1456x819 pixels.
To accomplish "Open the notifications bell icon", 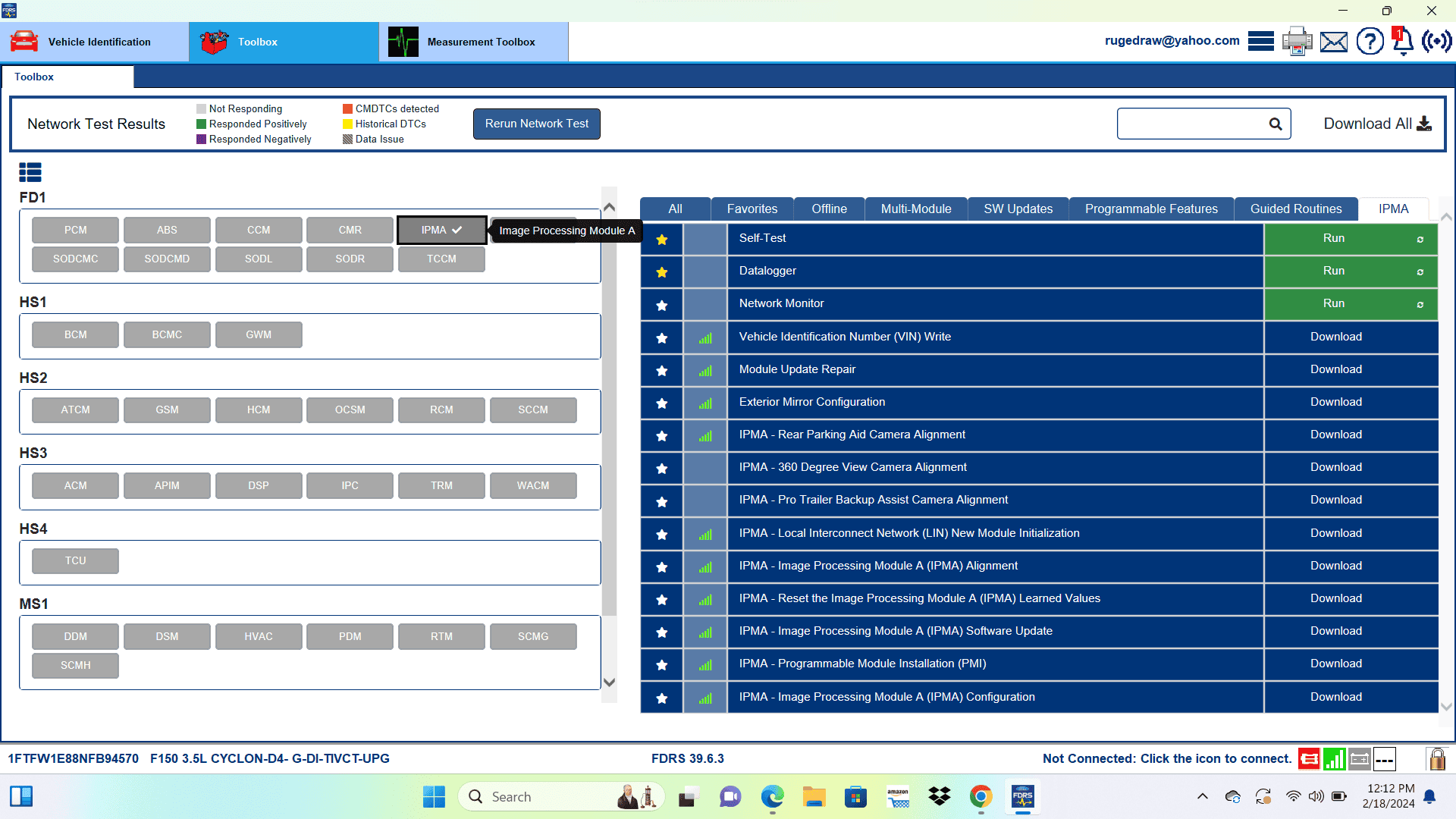I will click(x=1402, y=41).
